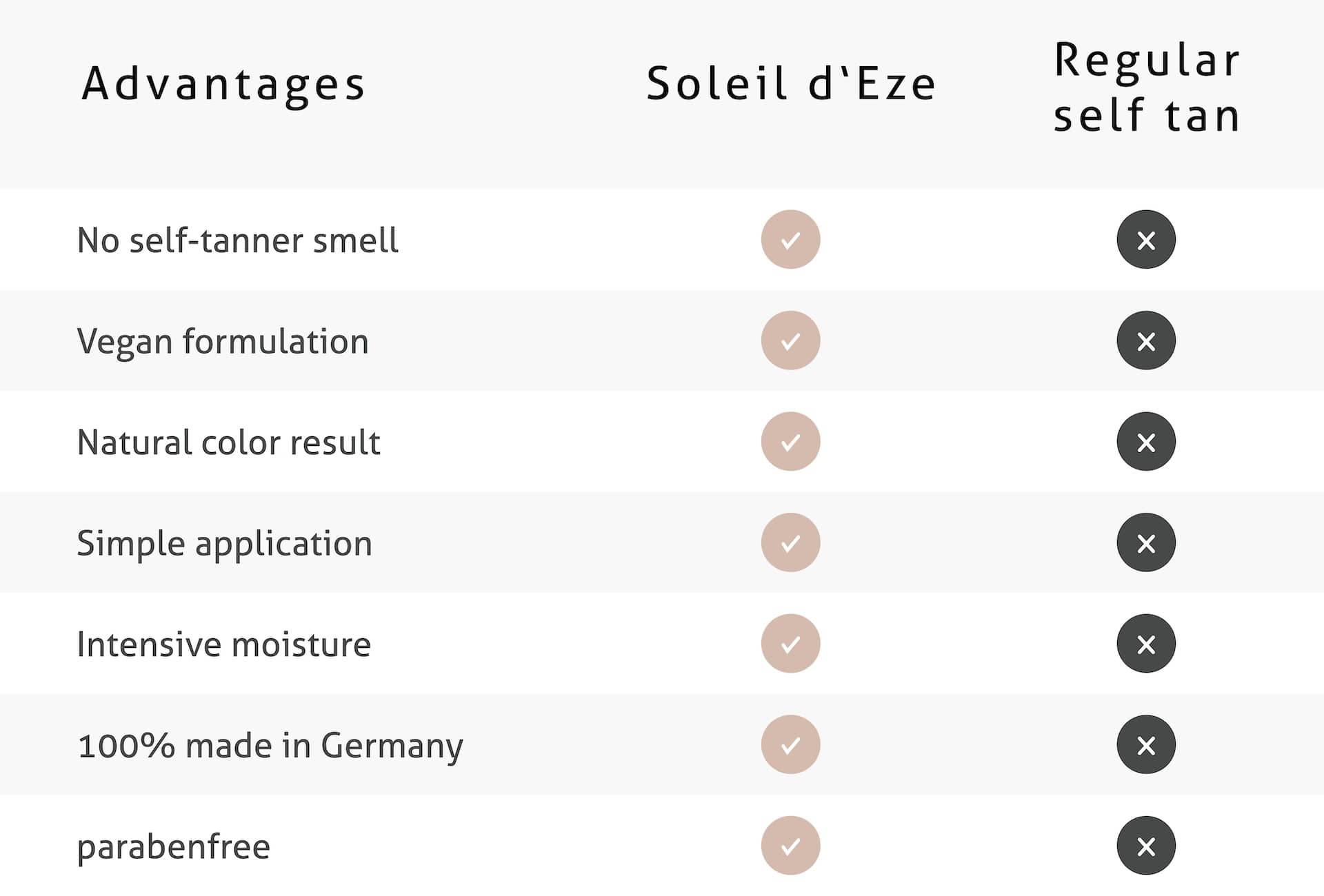Click the checkmark for Intensive moisture

coord(790,644)
